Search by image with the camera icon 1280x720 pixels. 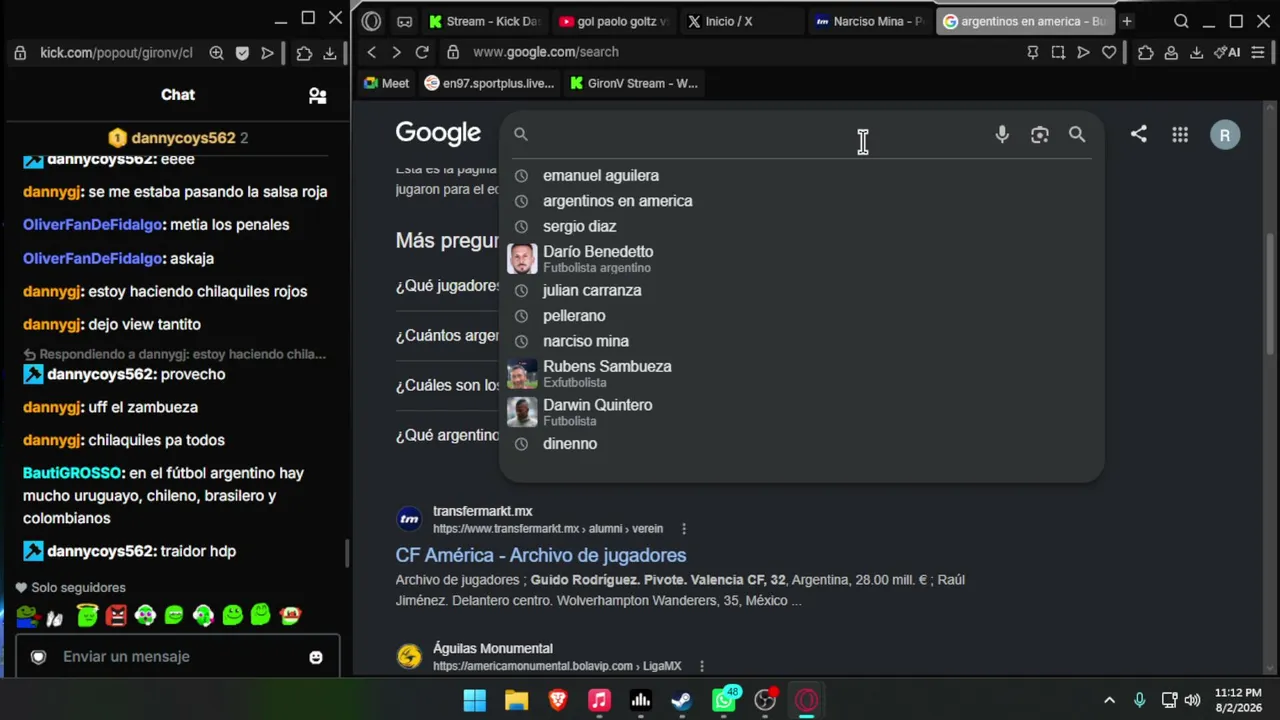[1040, 134]
